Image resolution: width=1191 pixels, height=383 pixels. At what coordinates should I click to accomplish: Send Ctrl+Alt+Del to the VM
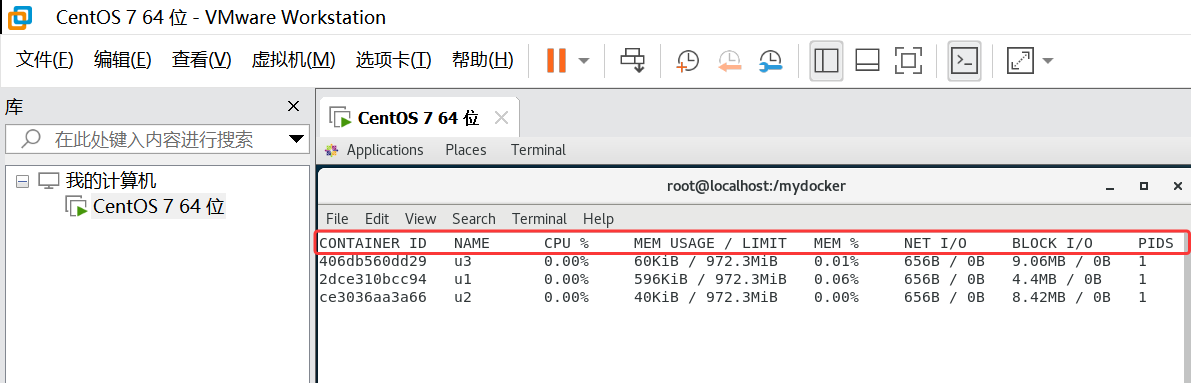pos(632,60)
